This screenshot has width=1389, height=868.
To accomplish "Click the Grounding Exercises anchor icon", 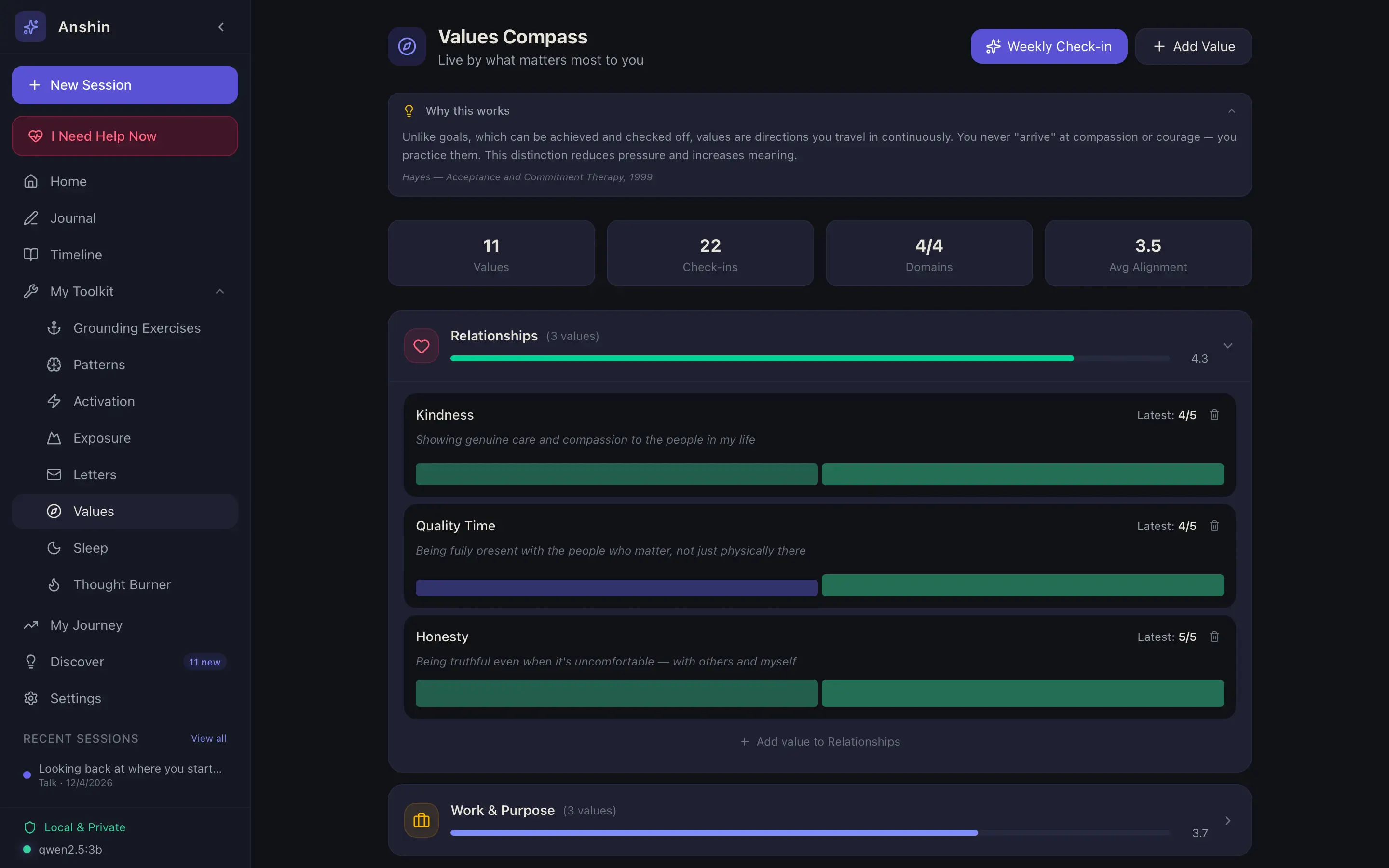I will 54,328.
